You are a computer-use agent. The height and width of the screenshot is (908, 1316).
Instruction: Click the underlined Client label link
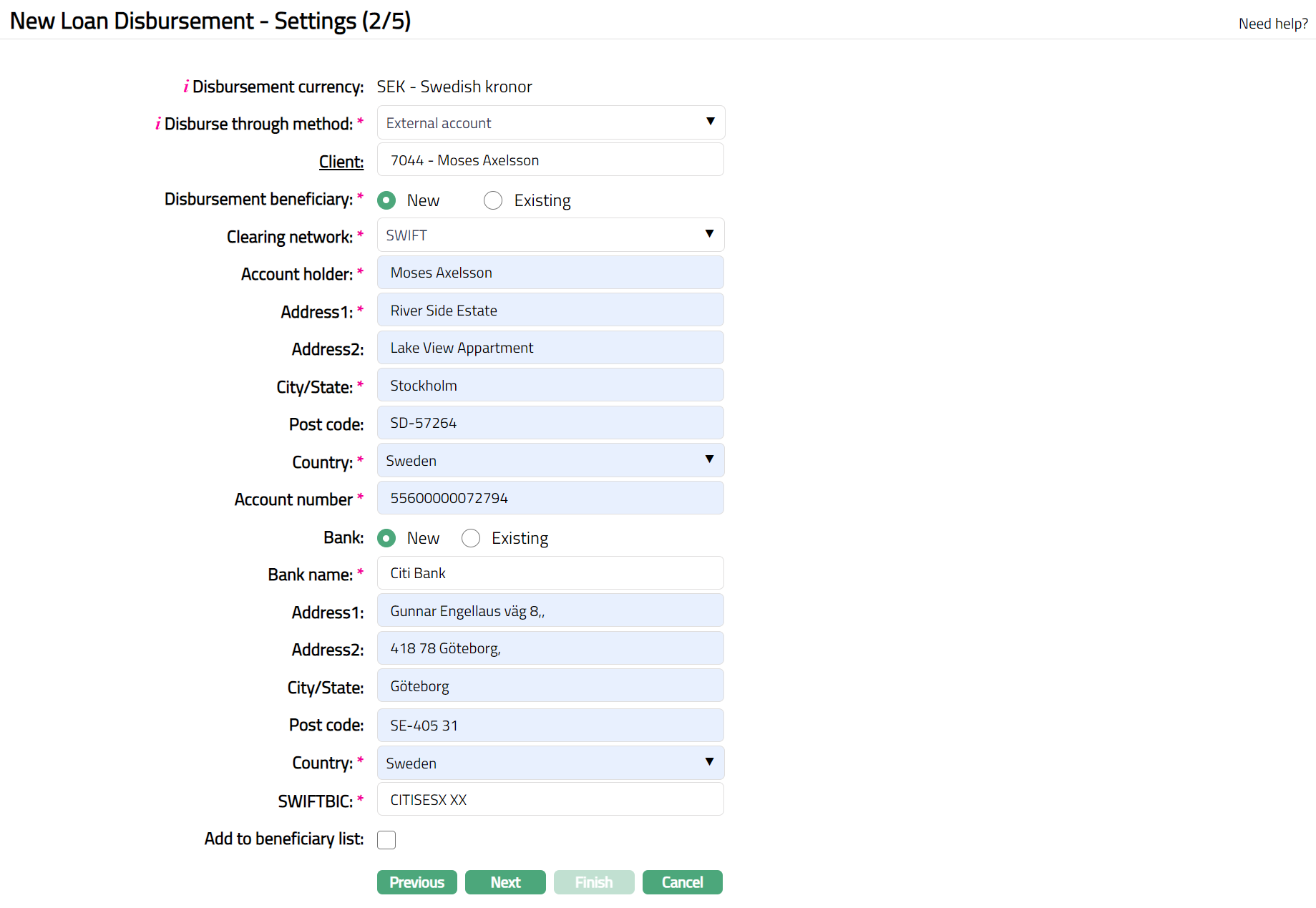pos(341,162)
